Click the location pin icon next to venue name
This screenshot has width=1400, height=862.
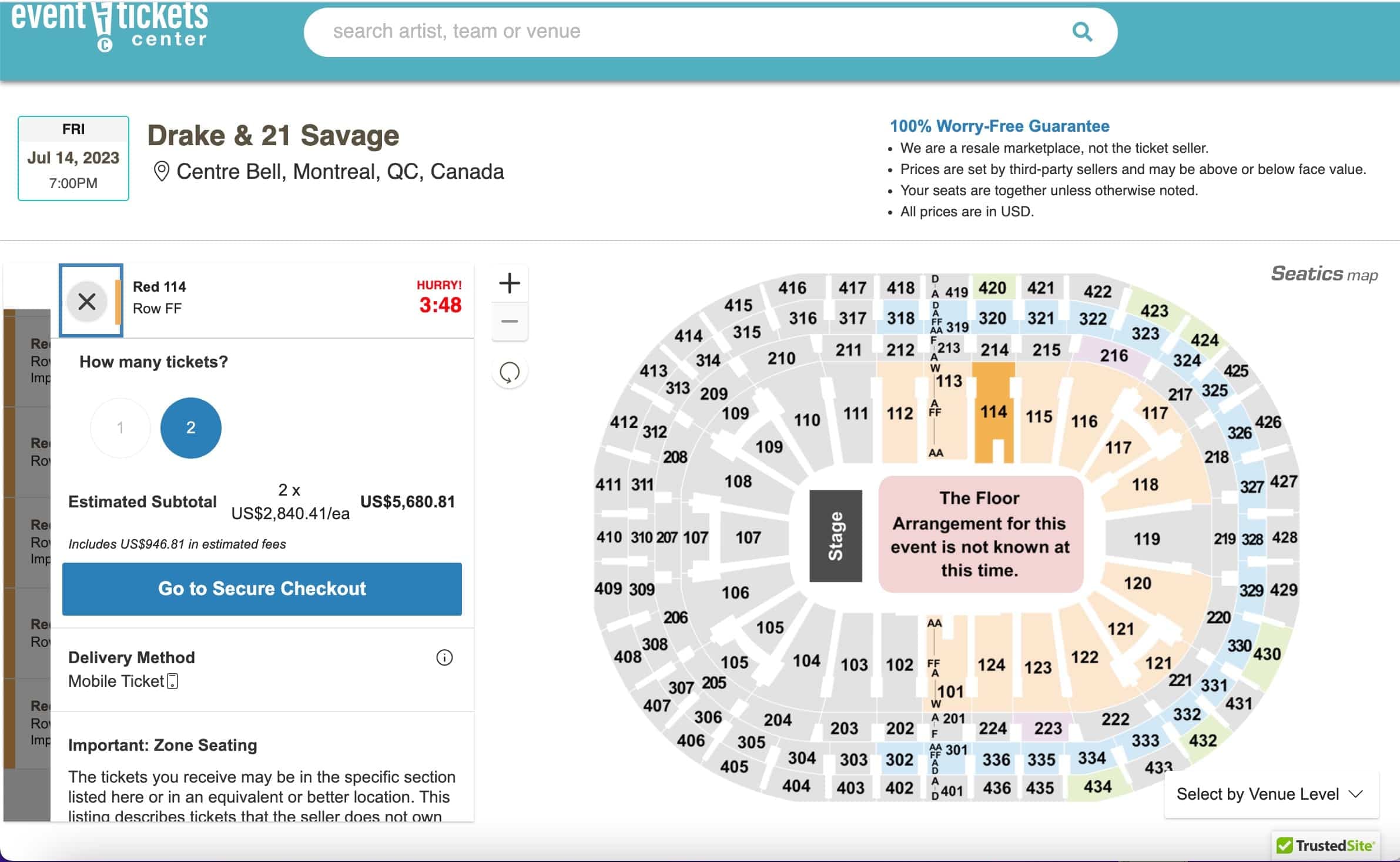161,170
